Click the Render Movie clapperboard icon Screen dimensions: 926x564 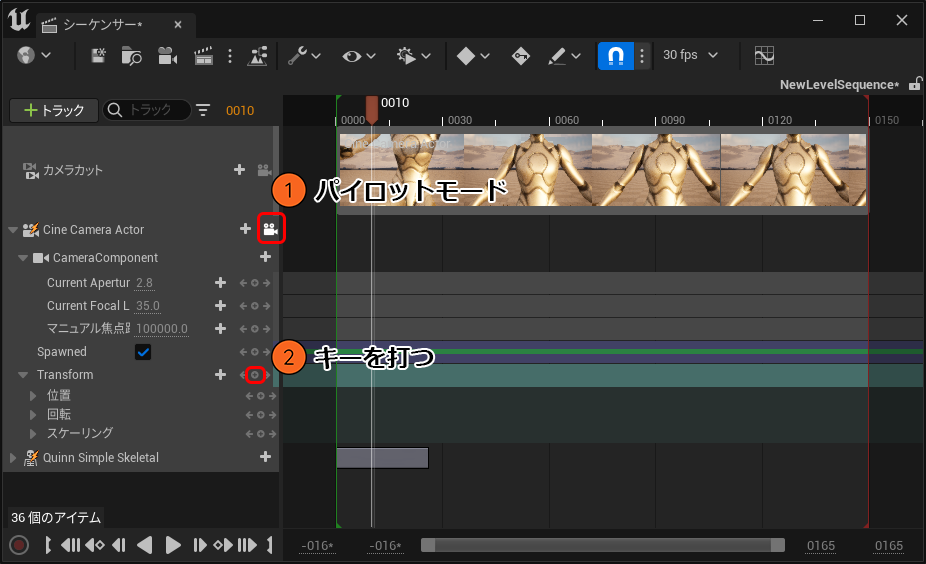(203, 56)
